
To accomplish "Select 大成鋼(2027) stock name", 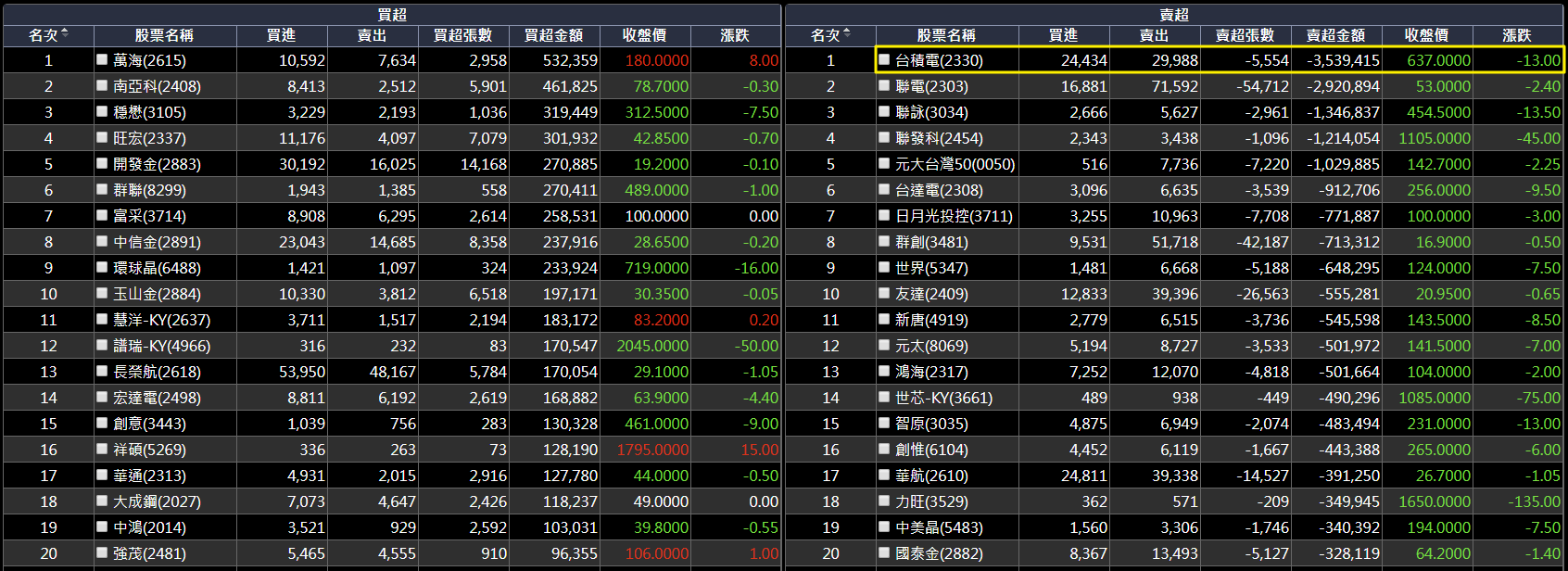I will pos(157,501).
